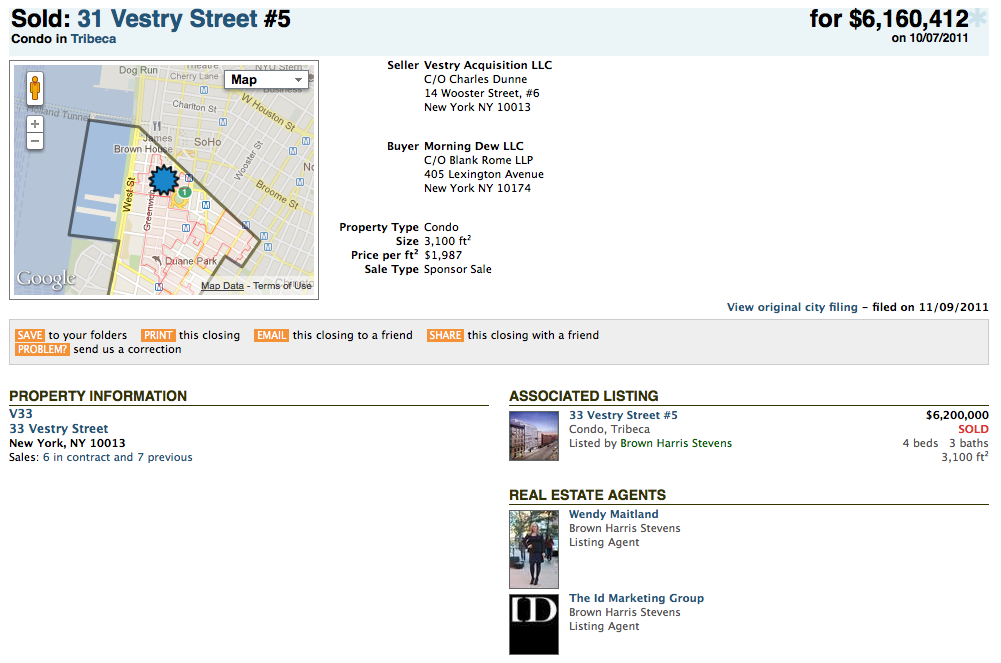This screenshot has width=1001, height=663.
Task: Click the EMAIL closing button
Action: coord(271,335)
